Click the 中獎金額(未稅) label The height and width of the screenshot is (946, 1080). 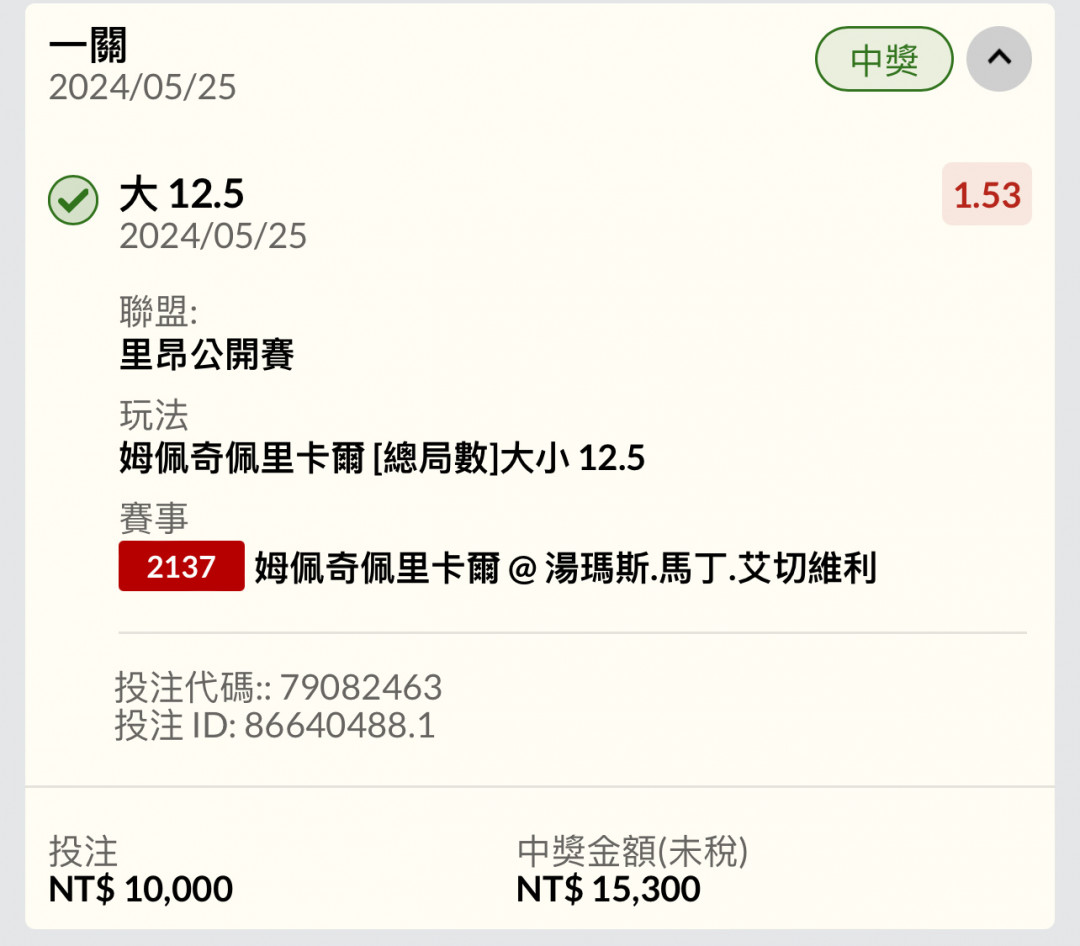632,852
